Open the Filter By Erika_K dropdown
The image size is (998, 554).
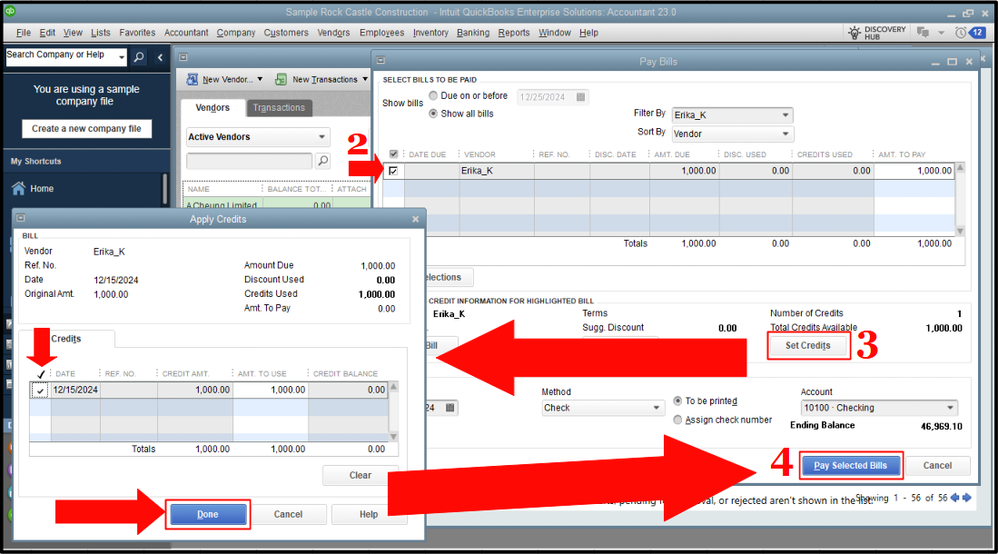pyautogui.click(x=785, y=115)
